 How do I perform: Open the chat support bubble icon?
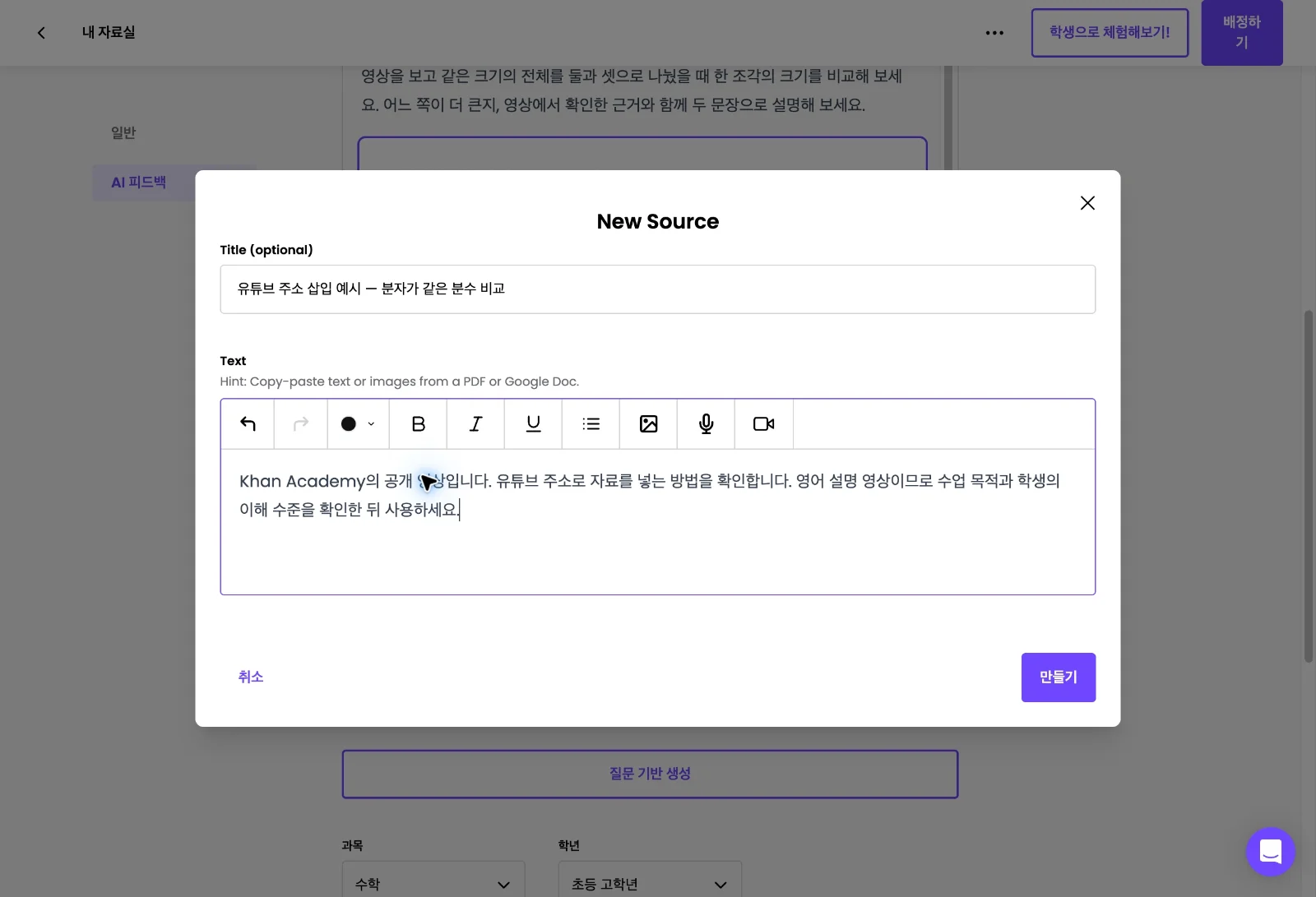[x=1271, y=852]
